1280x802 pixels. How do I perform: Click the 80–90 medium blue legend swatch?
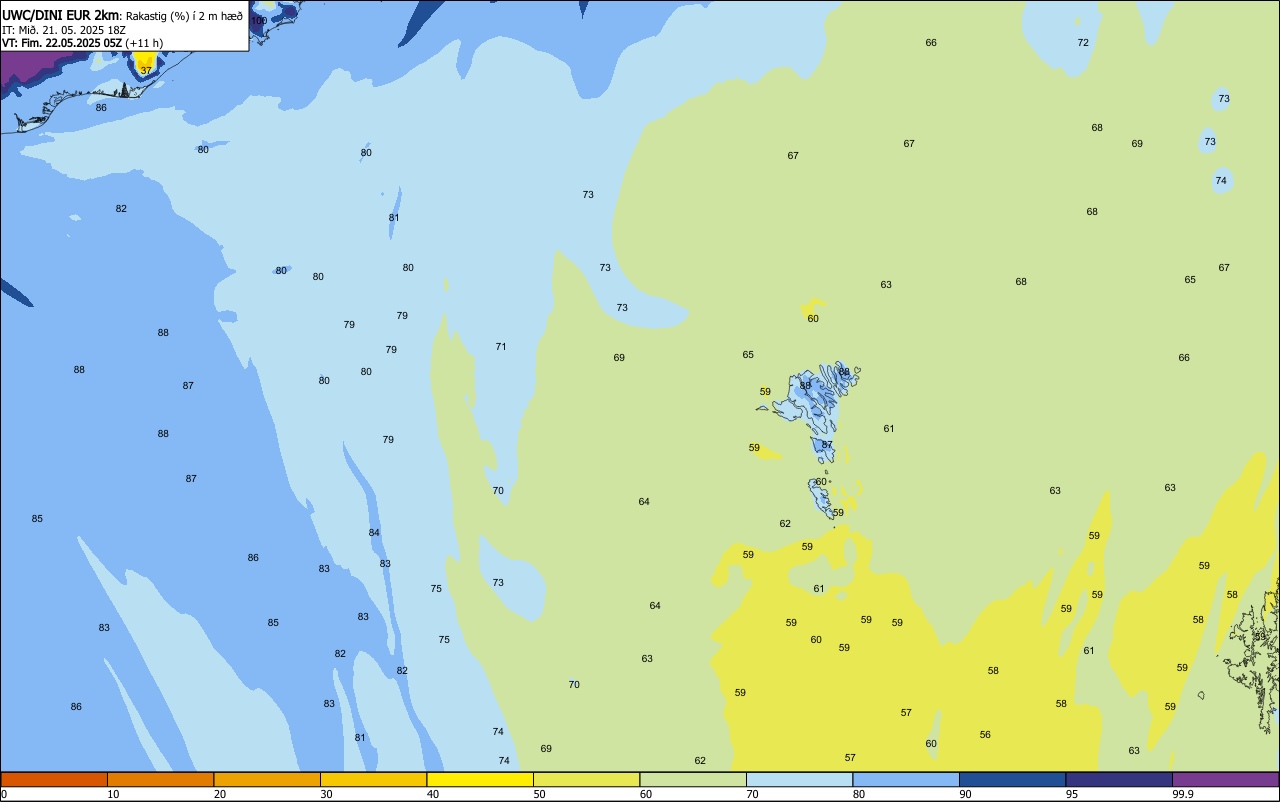pos(906,779)
